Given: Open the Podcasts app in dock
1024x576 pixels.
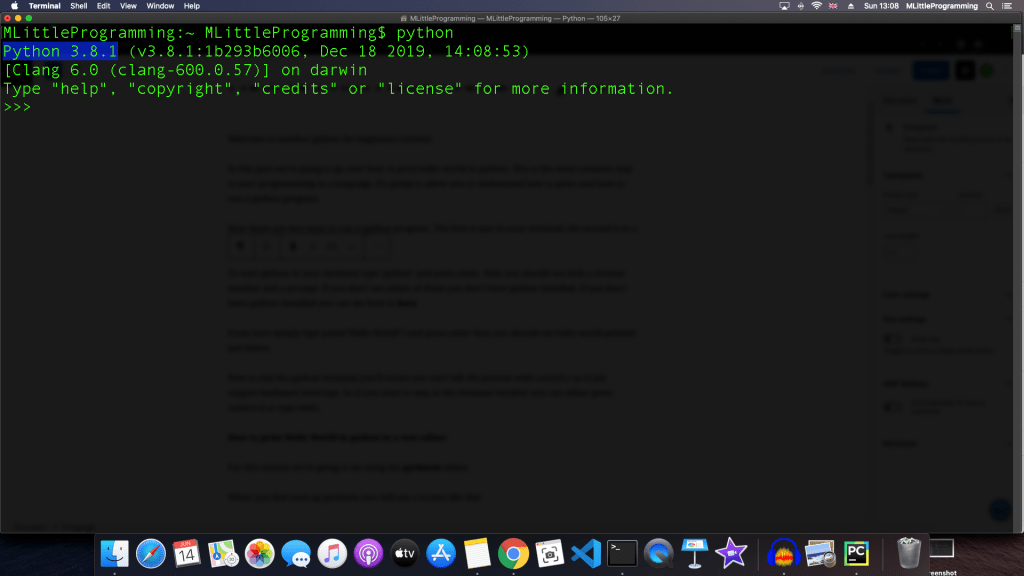Looking at the screenshot, I should pos(368,552).
